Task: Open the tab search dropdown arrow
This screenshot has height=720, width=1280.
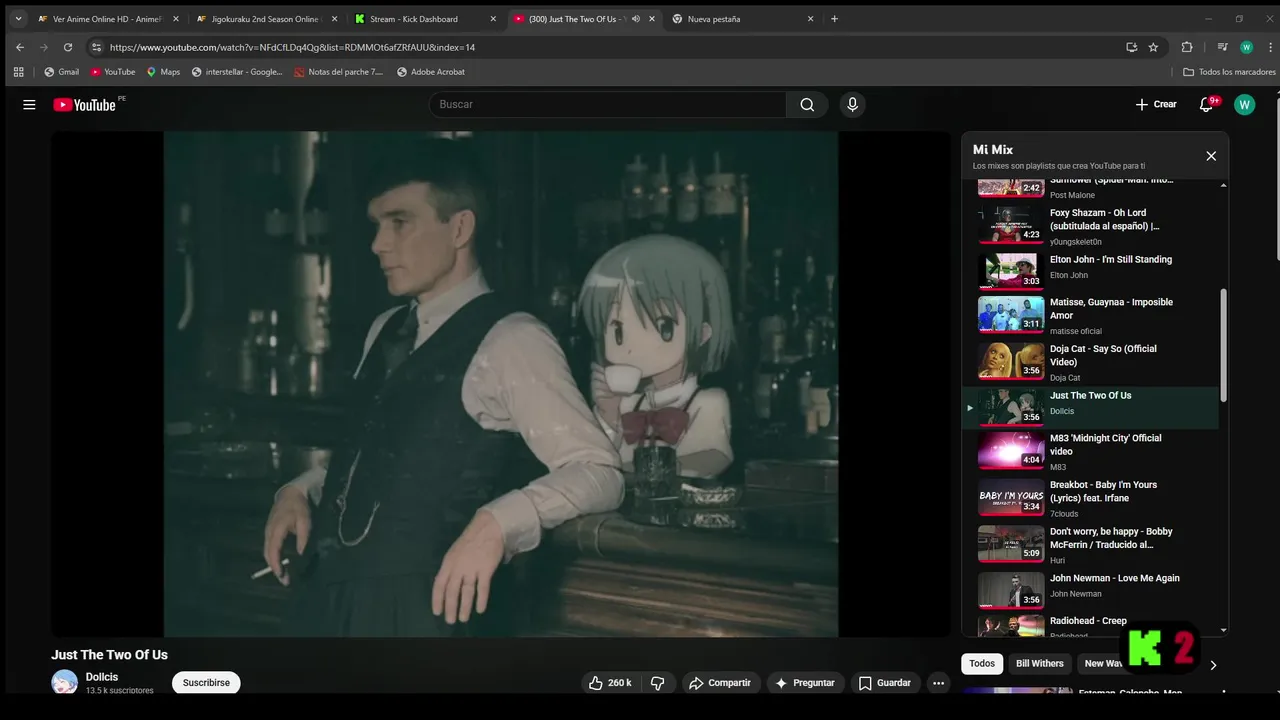Action: [18, 19]
